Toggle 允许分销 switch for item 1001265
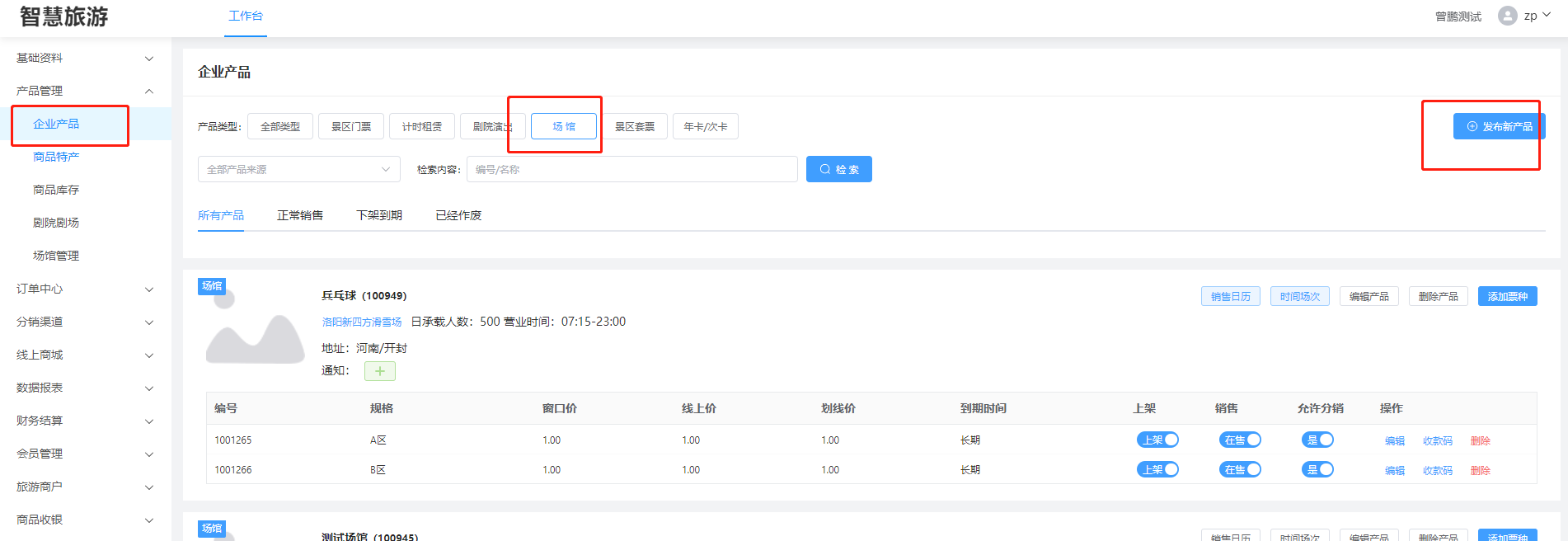 [x=1317, y=440]
